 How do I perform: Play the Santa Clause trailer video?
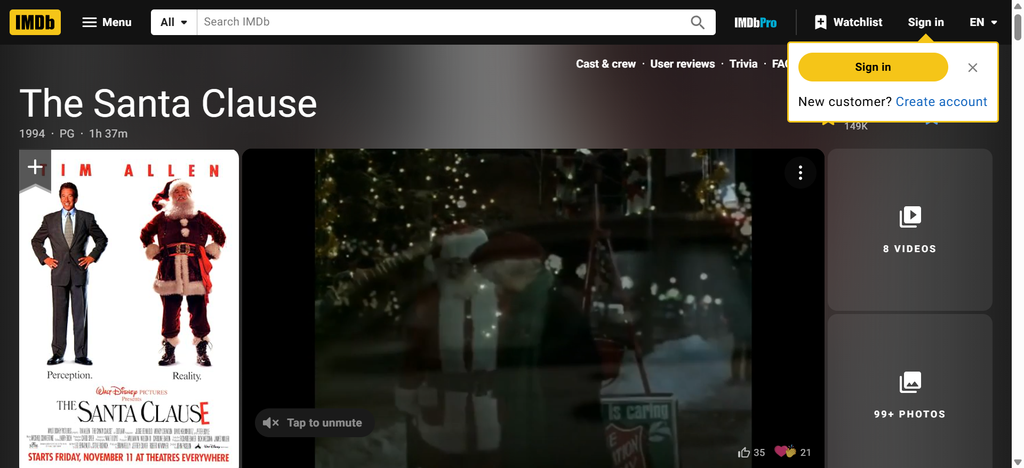click(x=533, y=308)
